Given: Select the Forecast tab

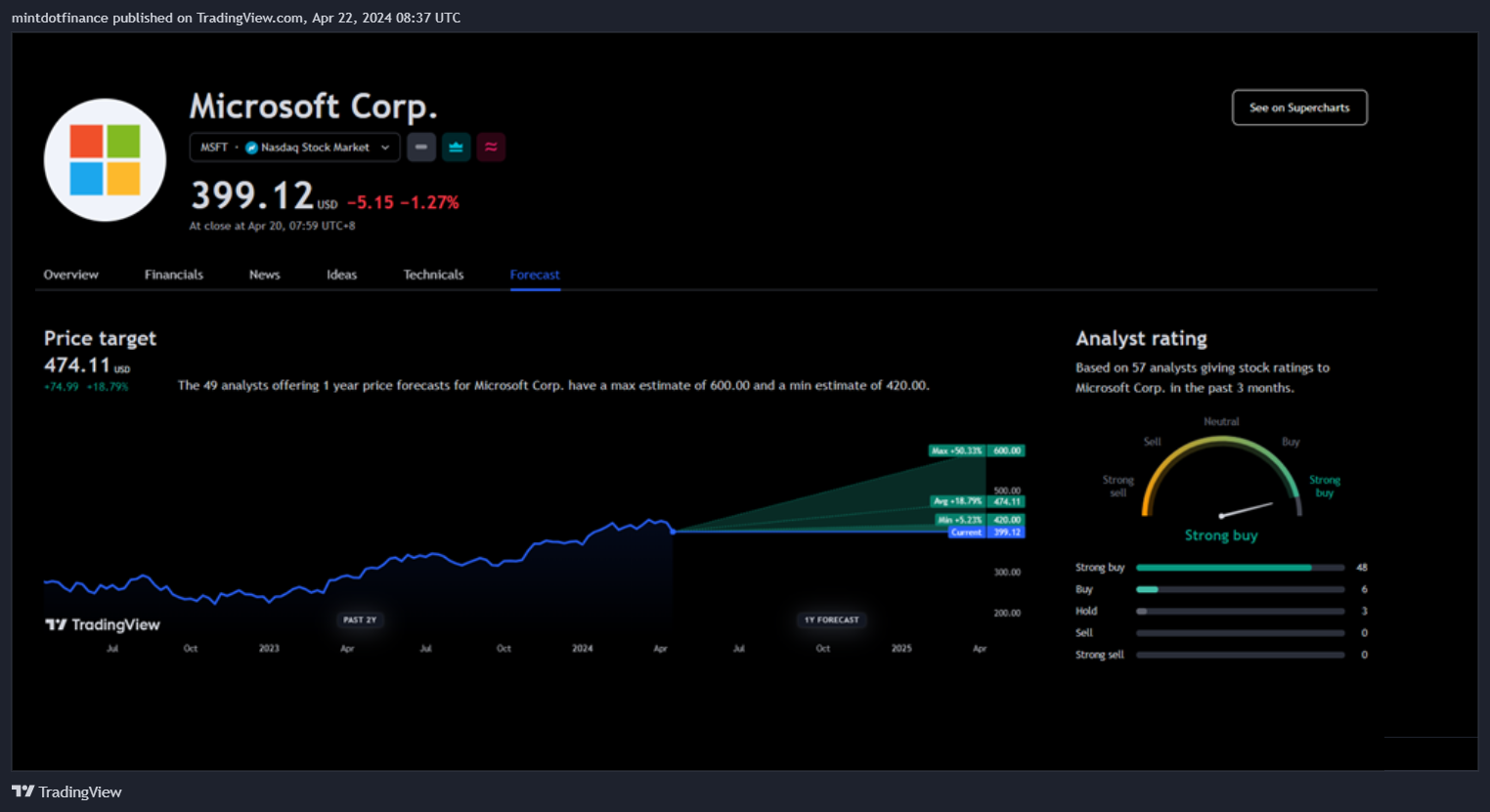Looking at the screenshot, I should tap(535, 275).
